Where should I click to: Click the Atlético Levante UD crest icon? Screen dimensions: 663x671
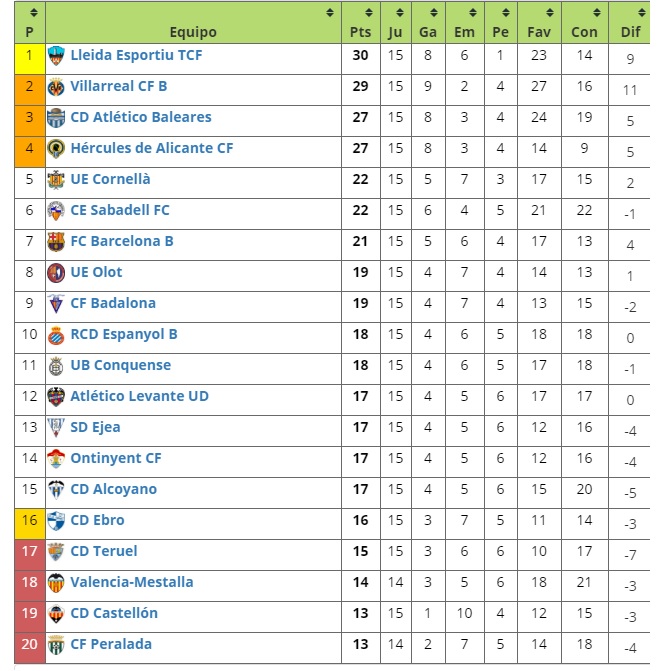coord(56,397)
